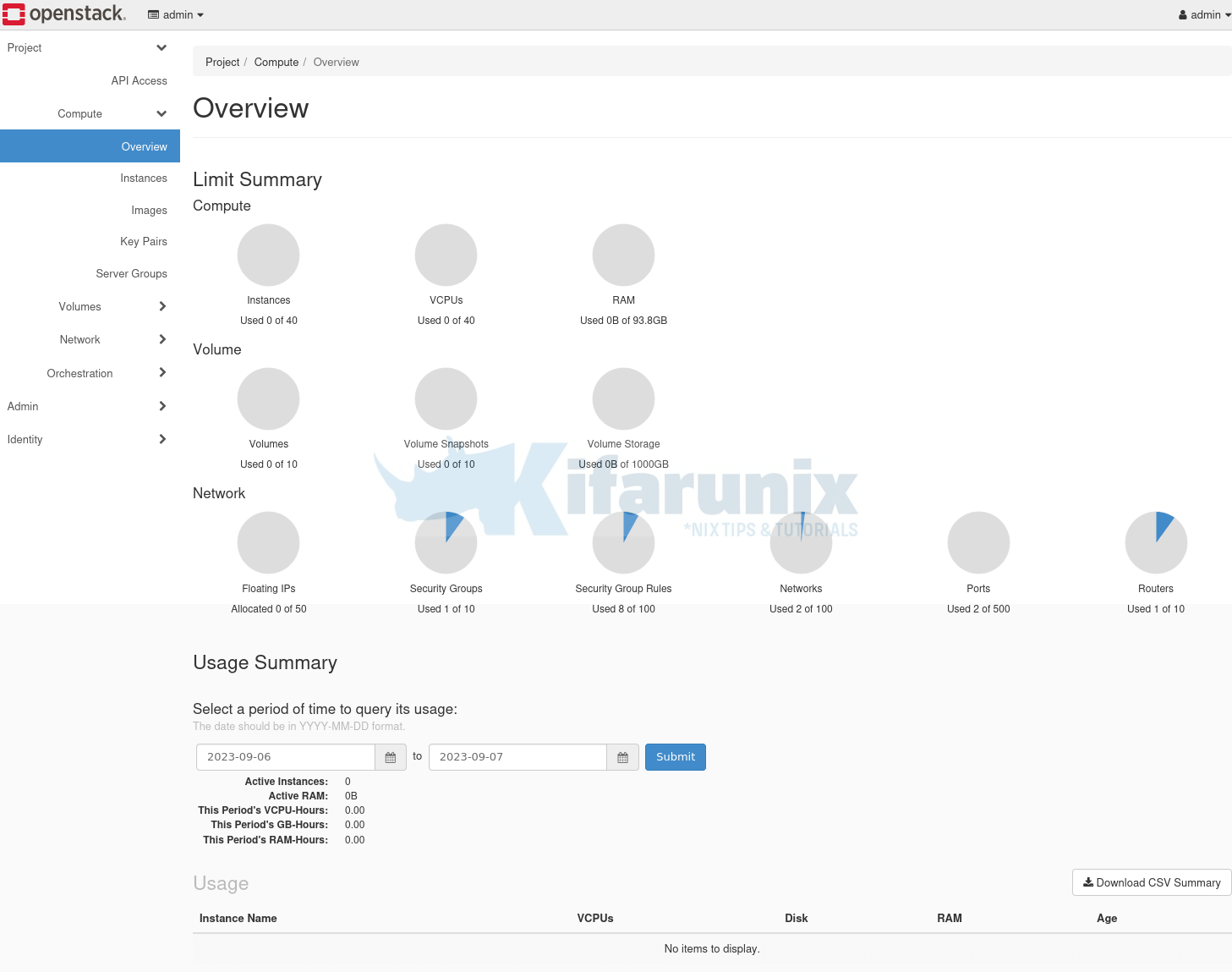The height and width of the screenshot is (972, 1232).
Task: Open Instances from the Compute menu
Action: tap(143, 178)
